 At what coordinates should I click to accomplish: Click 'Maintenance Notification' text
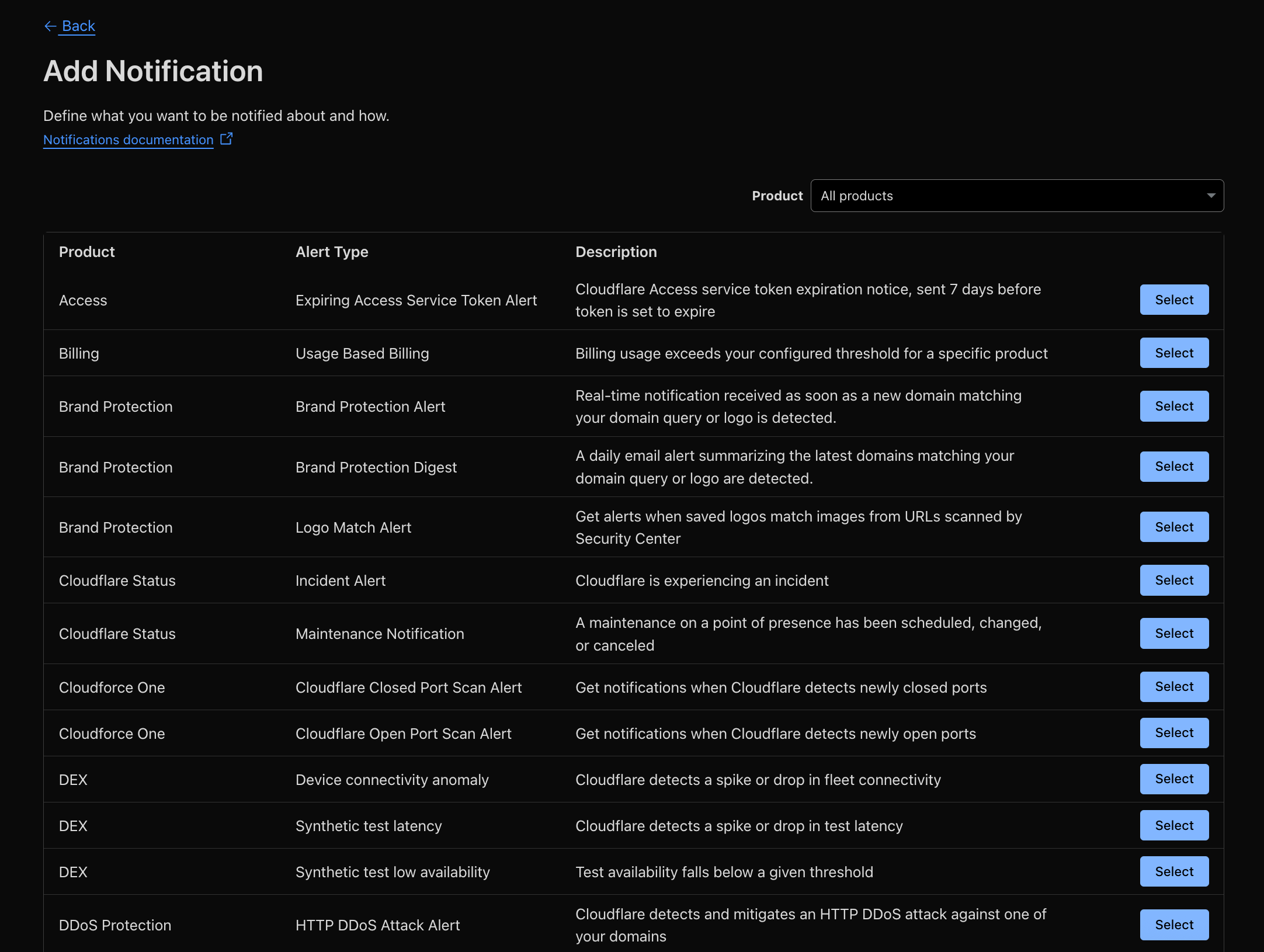pyautogui.click(x=380, y=634)
